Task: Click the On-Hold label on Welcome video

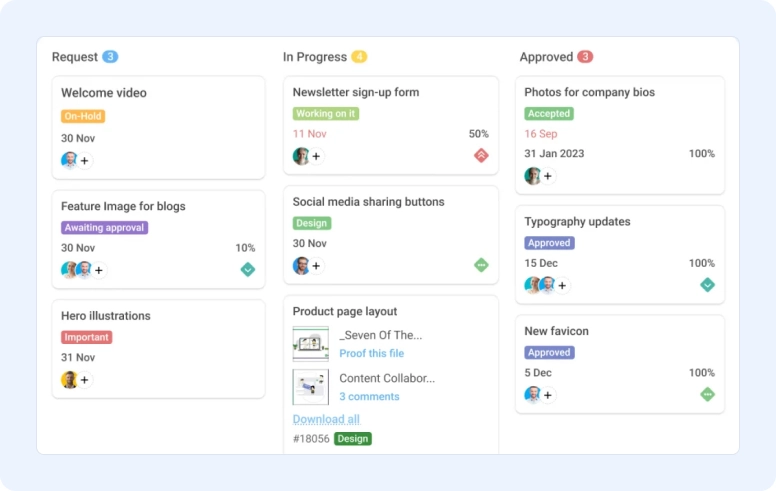Action: point(83,116)
